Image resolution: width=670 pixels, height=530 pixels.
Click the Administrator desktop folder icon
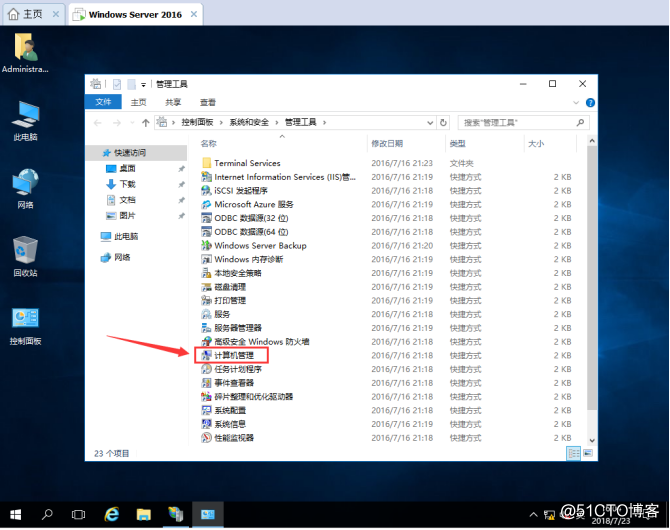tap(26, 47)
